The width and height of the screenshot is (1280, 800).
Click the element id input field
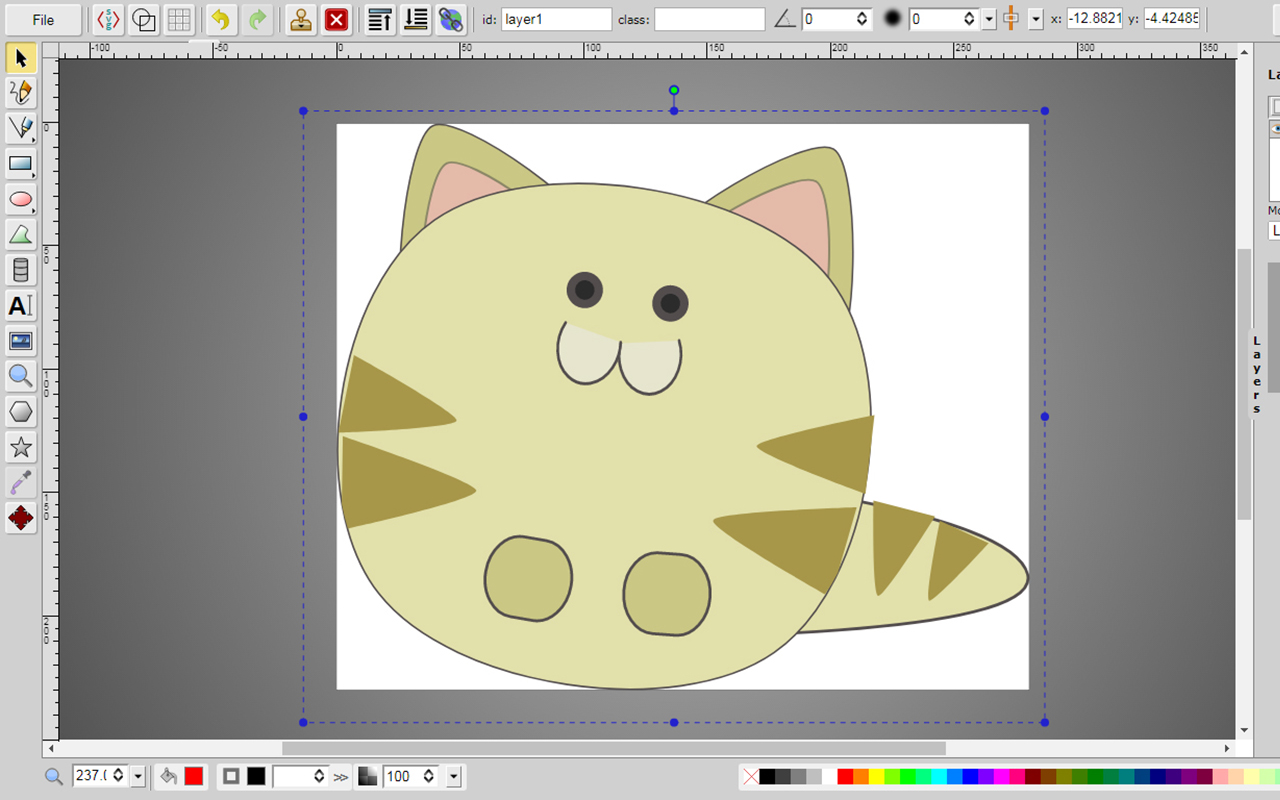pos(556,19)
